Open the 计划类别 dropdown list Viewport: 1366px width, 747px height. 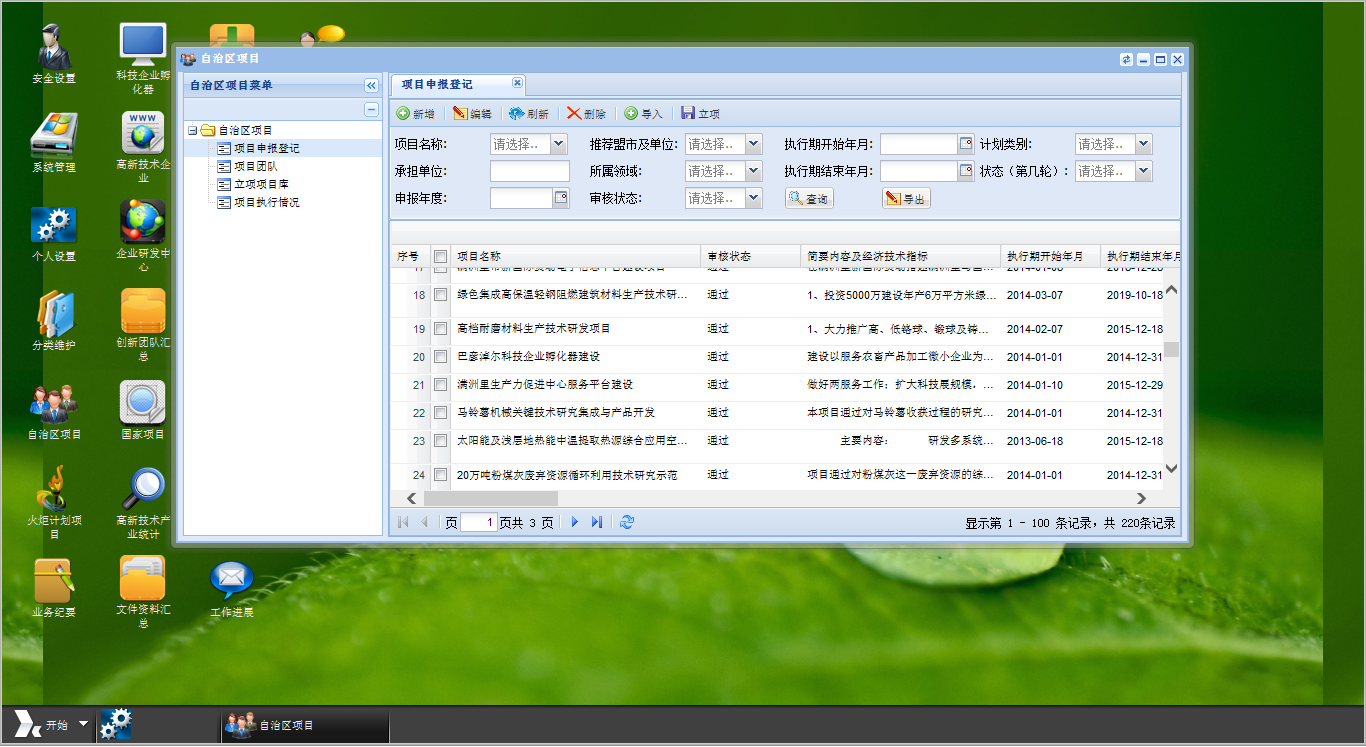point(1143,144)
